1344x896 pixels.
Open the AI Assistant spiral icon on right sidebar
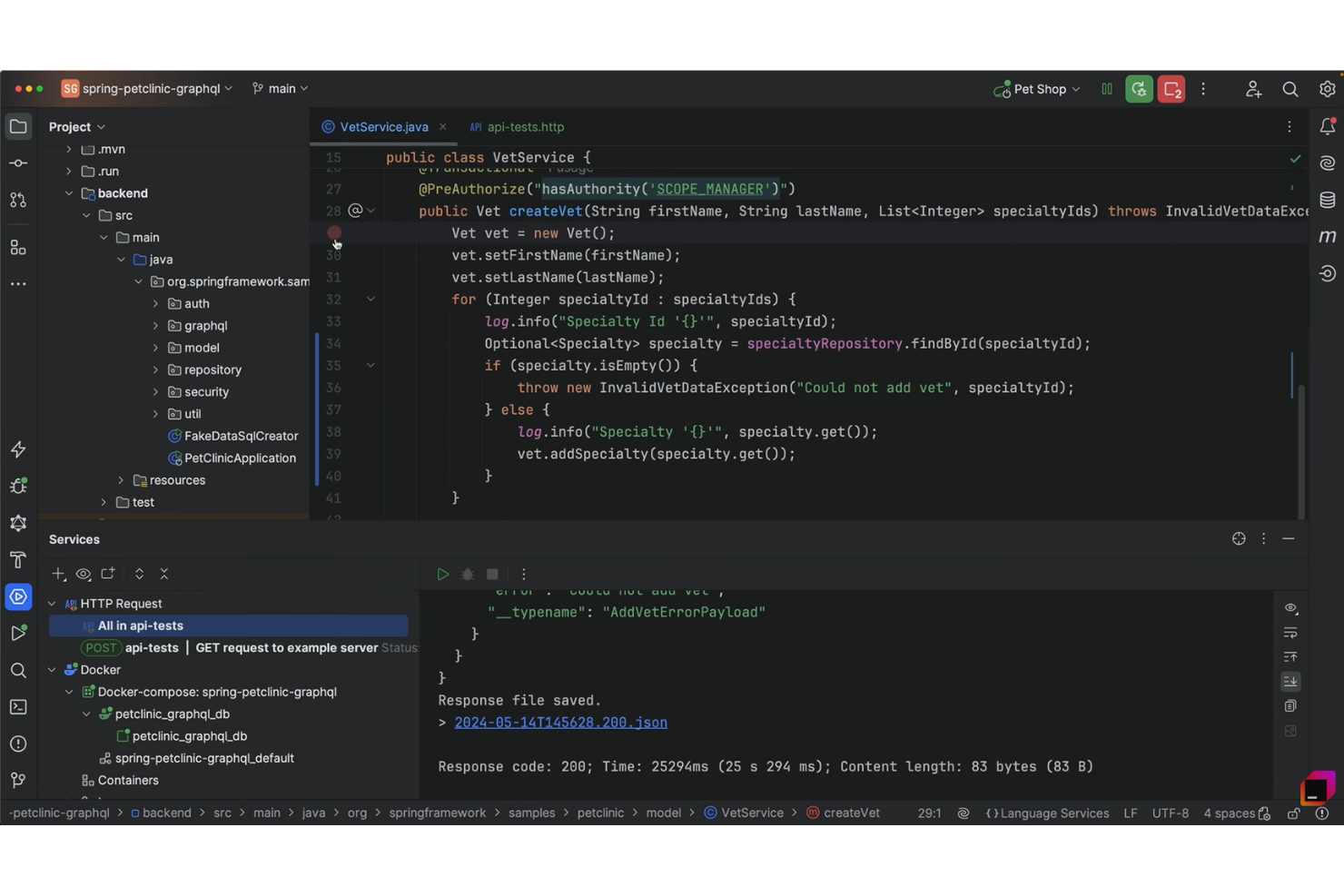(x=1327, y=163)
